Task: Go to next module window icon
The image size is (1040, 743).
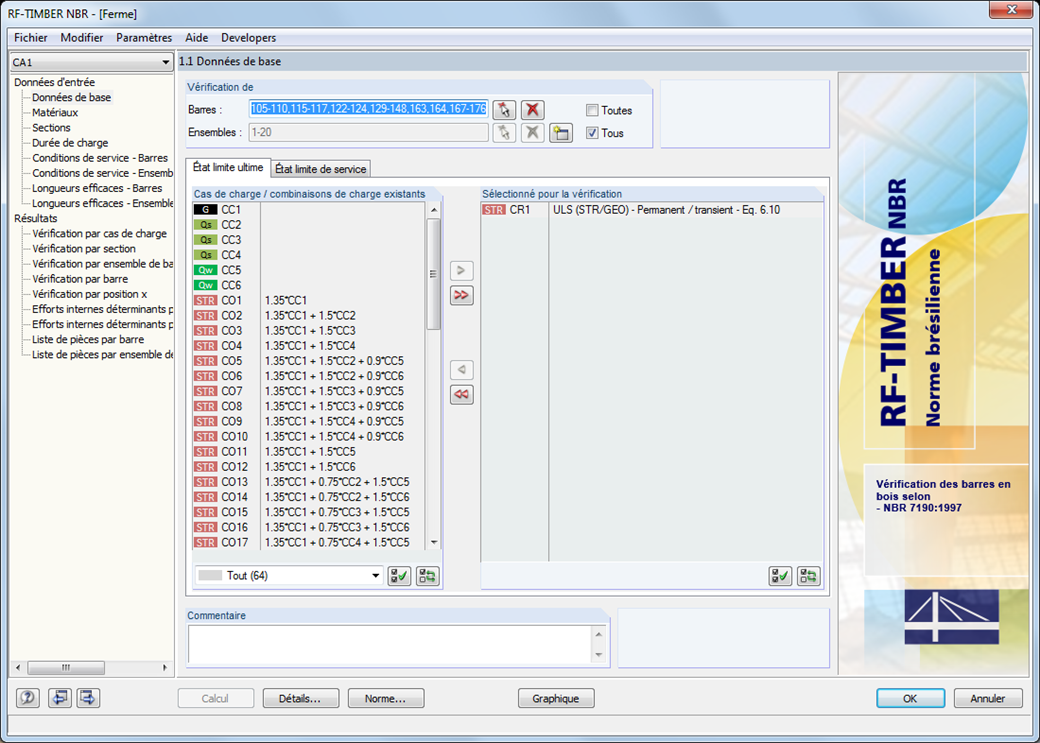Action: tap(88, 698)
